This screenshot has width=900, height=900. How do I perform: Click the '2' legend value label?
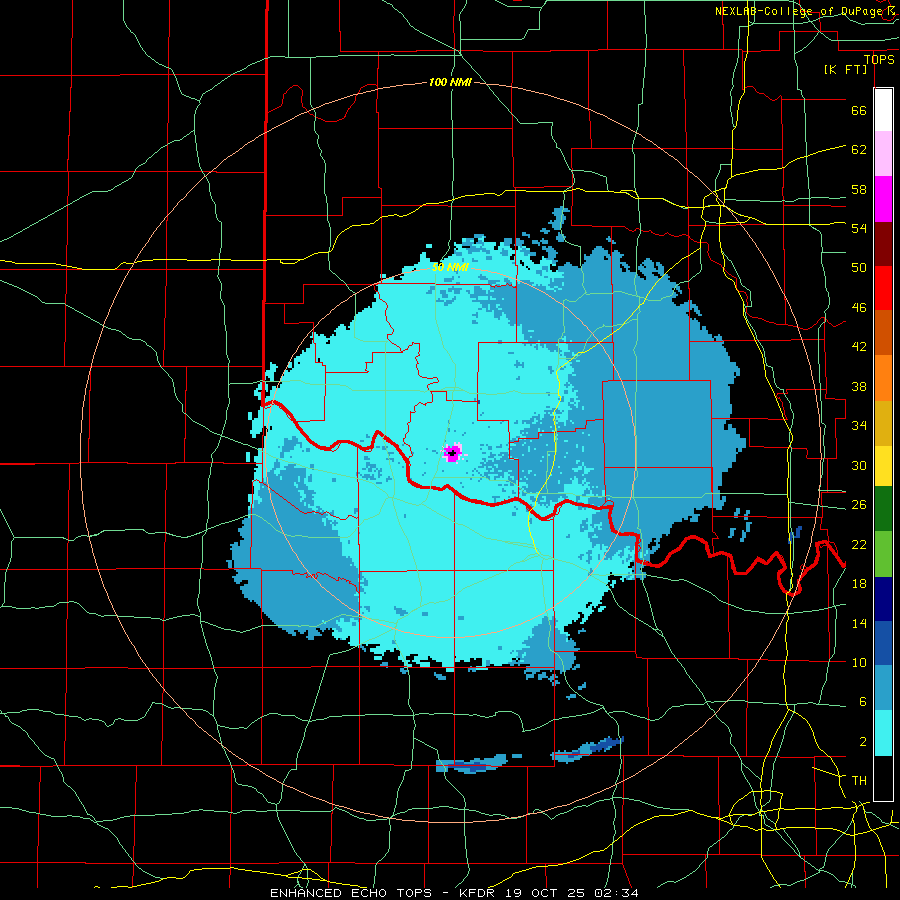(x=862, y=742)
